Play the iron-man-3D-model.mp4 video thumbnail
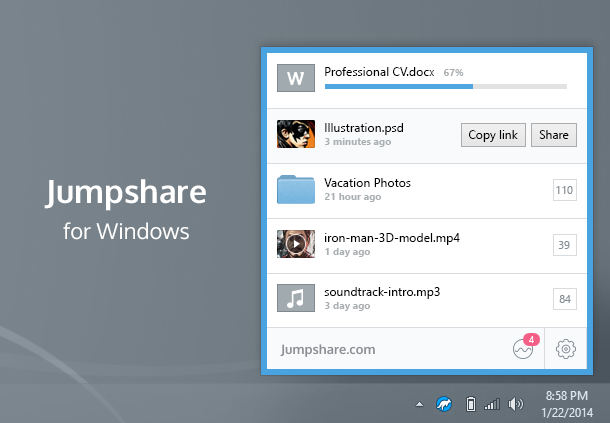This screenshot has height=423, width=610. tap(295, 244)
